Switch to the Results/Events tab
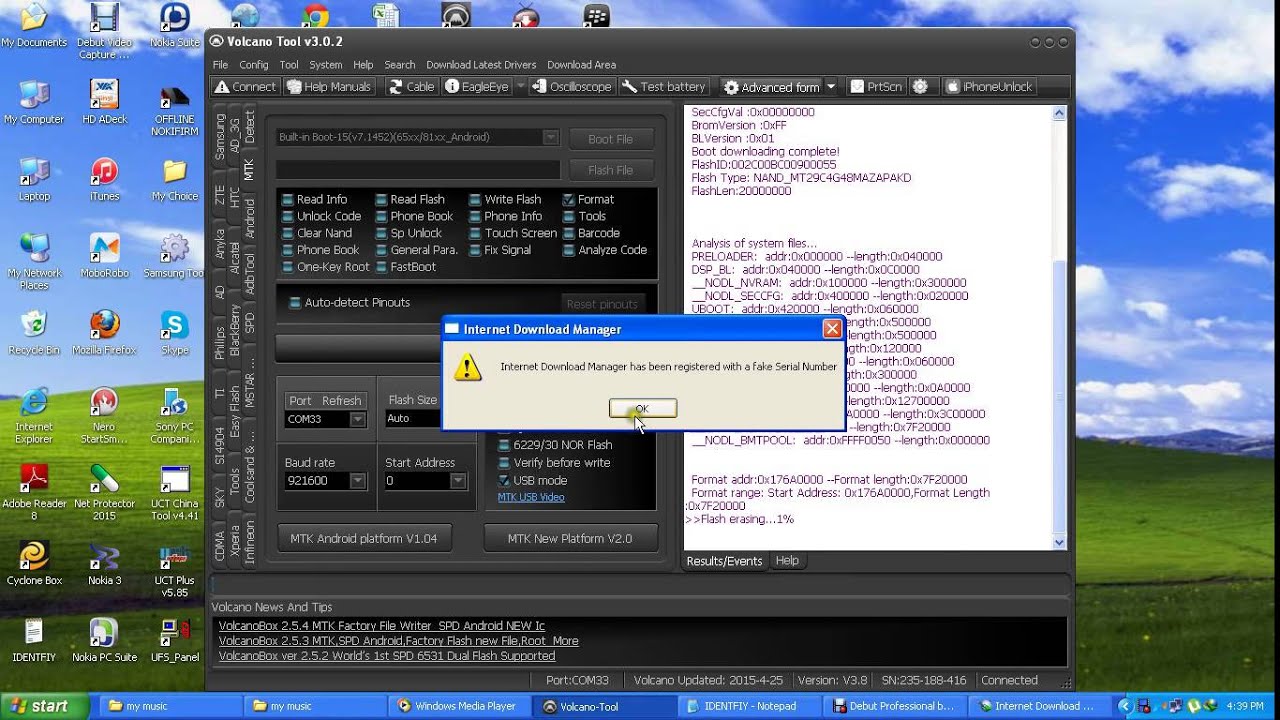The width and height of the screenshot is (1280, 720). click(x=724, y=561)
